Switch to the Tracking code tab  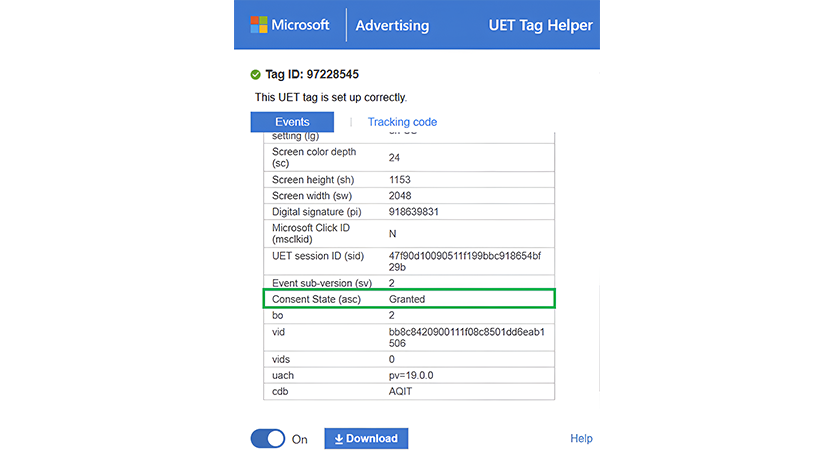tap(402, 122)
